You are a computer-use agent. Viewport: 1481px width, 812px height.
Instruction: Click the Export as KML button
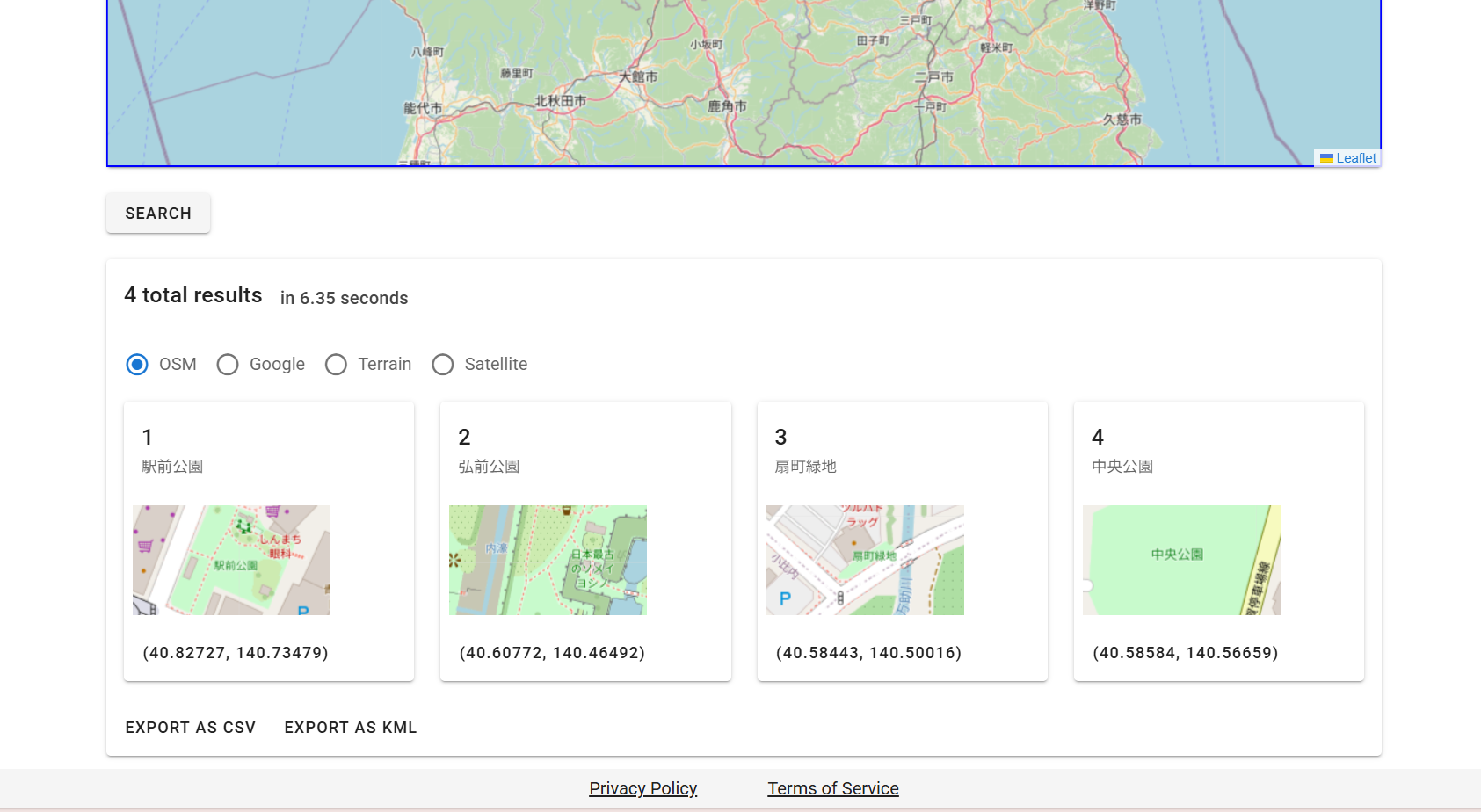(351, 728)
